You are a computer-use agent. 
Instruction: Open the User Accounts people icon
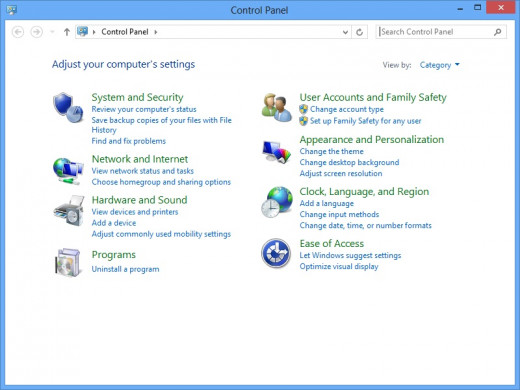pos(277,107)
